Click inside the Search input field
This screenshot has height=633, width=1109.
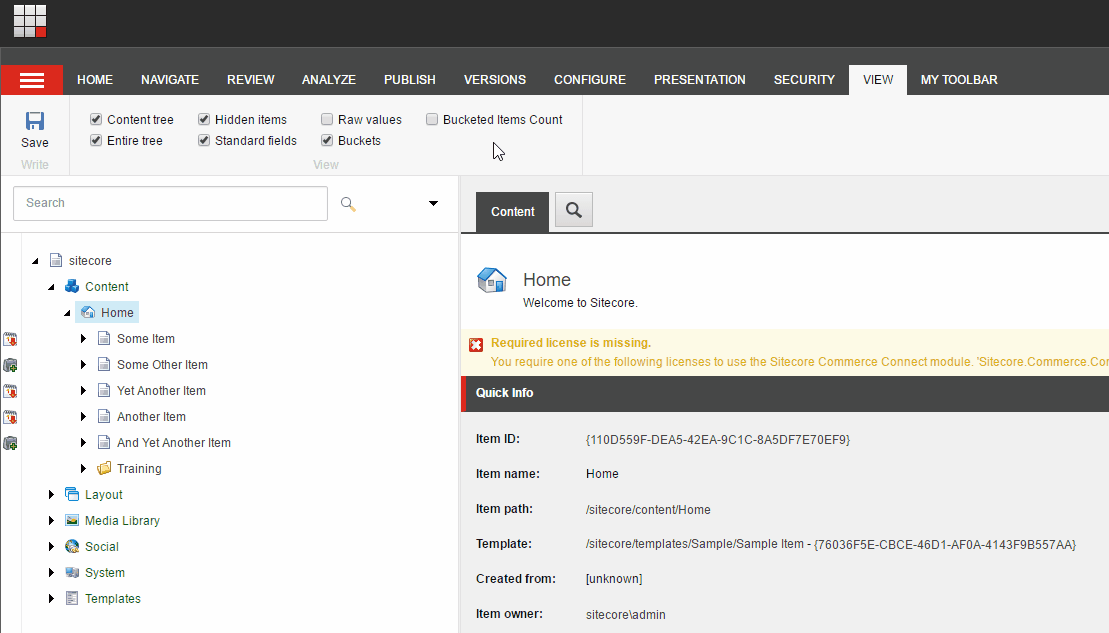point(170,203)
